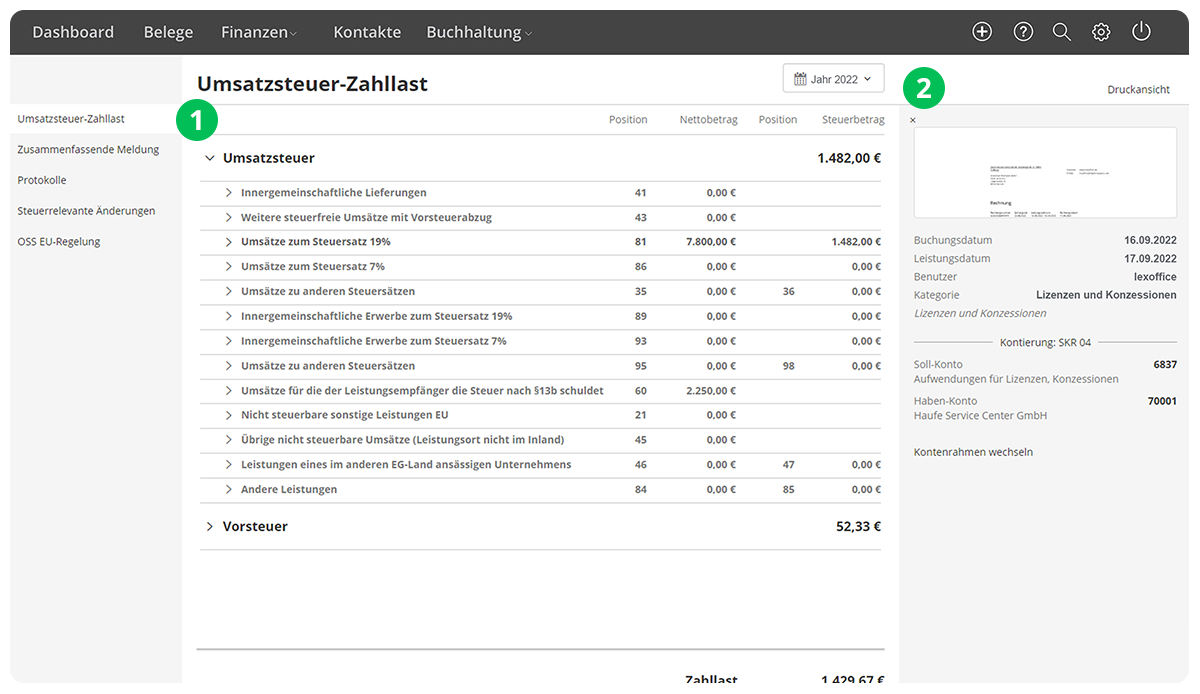Close the receipt detail panel with x
Image resolution: width=1200 pixels, height=694 pixels.
(913, 121)
